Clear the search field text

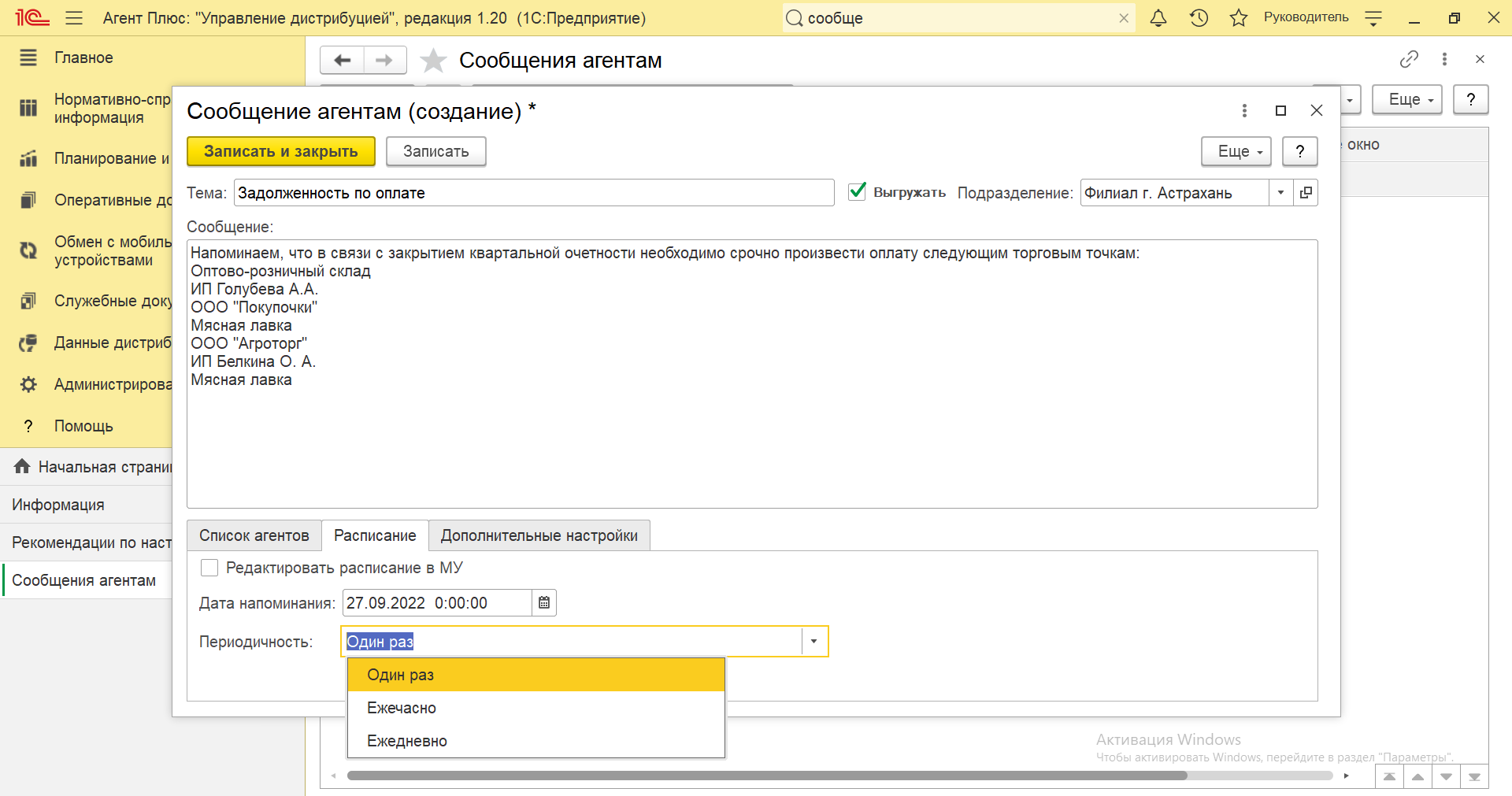1124,18
